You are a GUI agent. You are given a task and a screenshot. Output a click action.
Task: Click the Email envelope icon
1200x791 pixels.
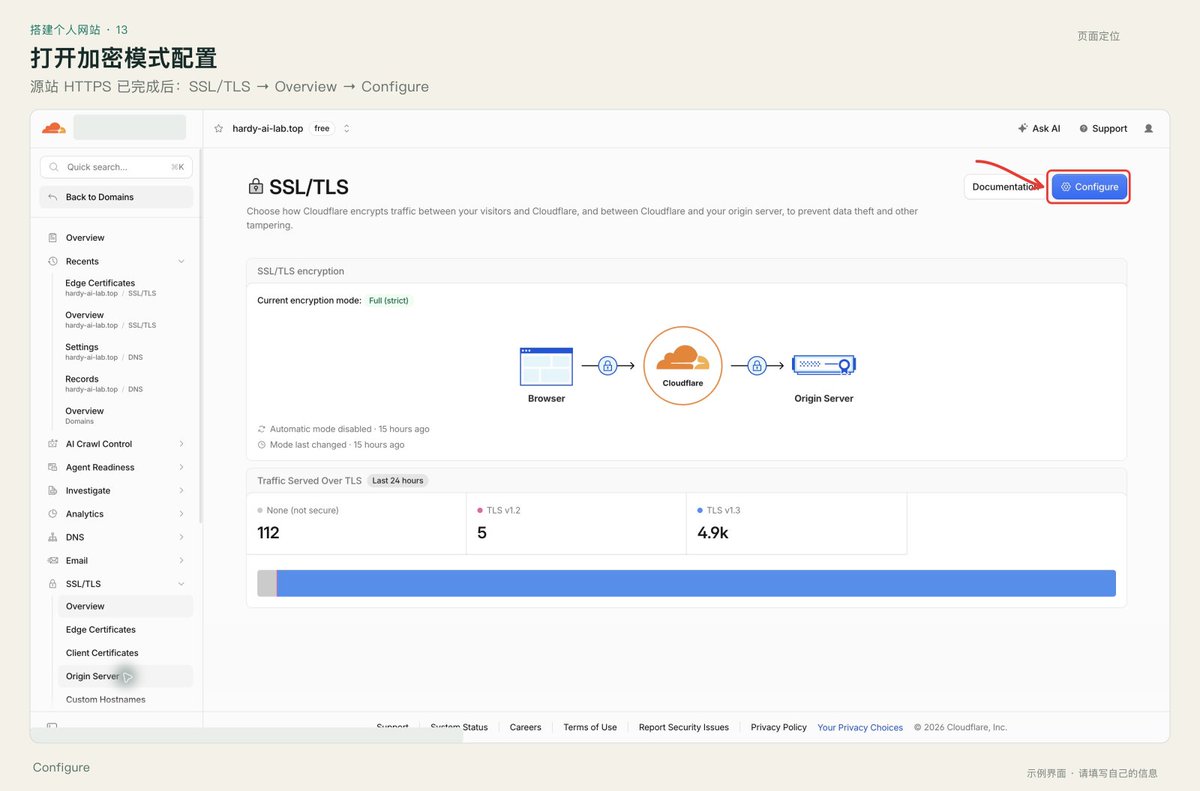point(53,561)
